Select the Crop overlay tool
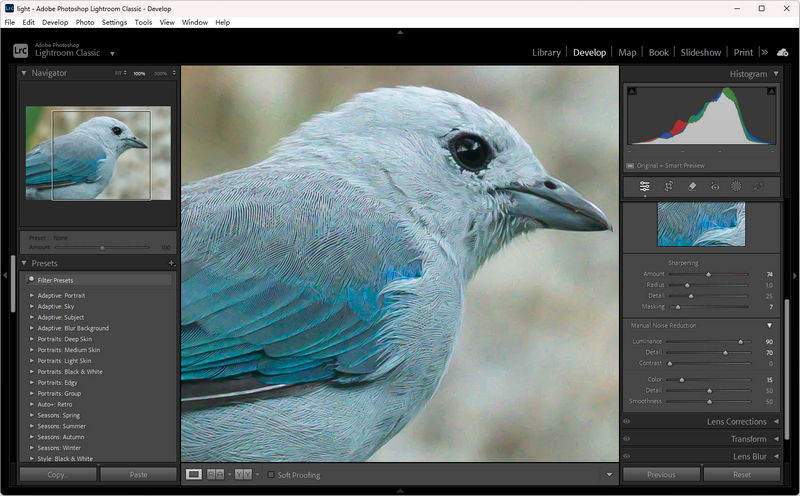Image resolution: width=800 pixels, height=496 pixels. pyautogui.click(x=669, y=186)
